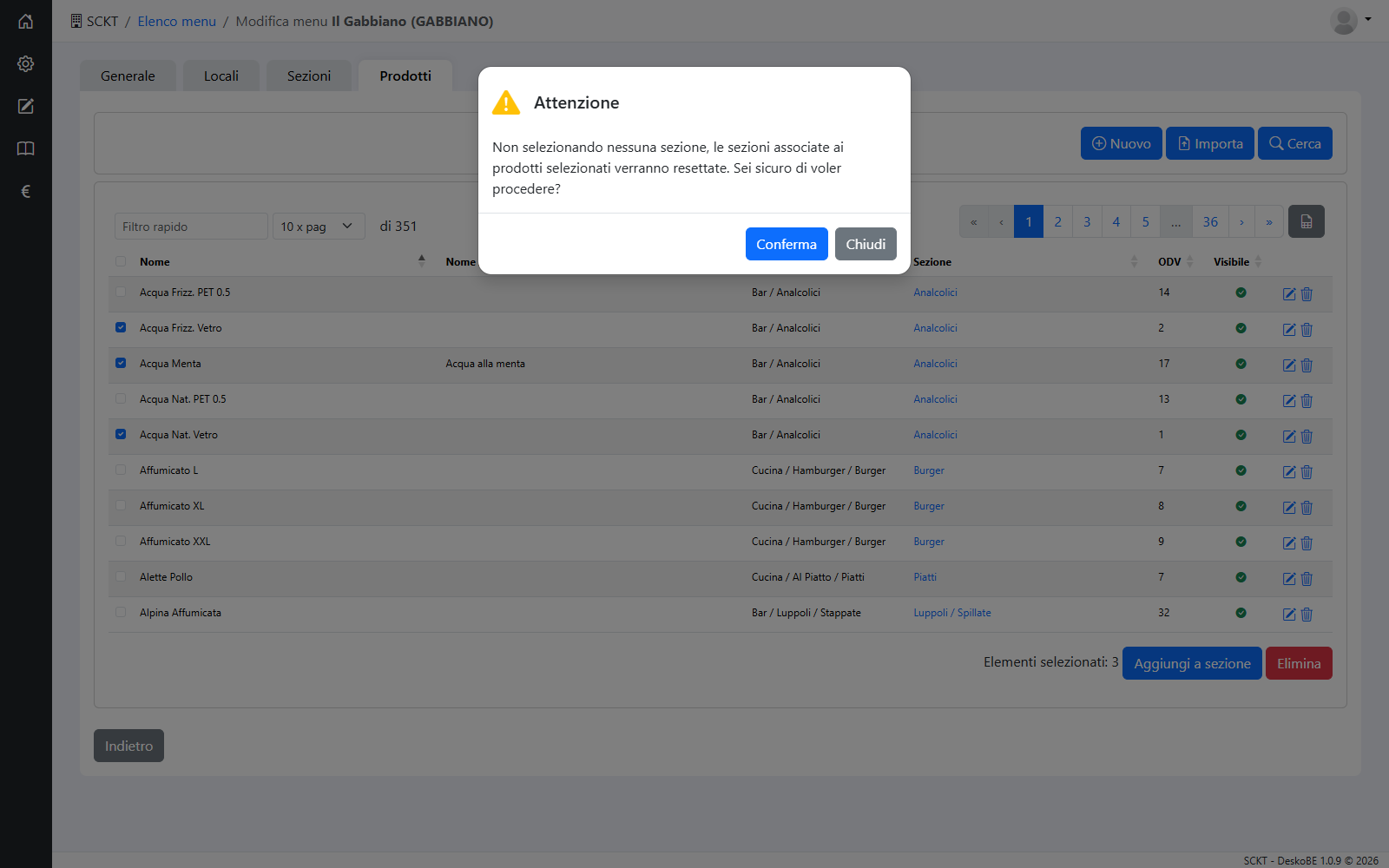Open the edit pencil icon in the sidebar
This screenshot has height=868, width=1389.
(26, 107)
